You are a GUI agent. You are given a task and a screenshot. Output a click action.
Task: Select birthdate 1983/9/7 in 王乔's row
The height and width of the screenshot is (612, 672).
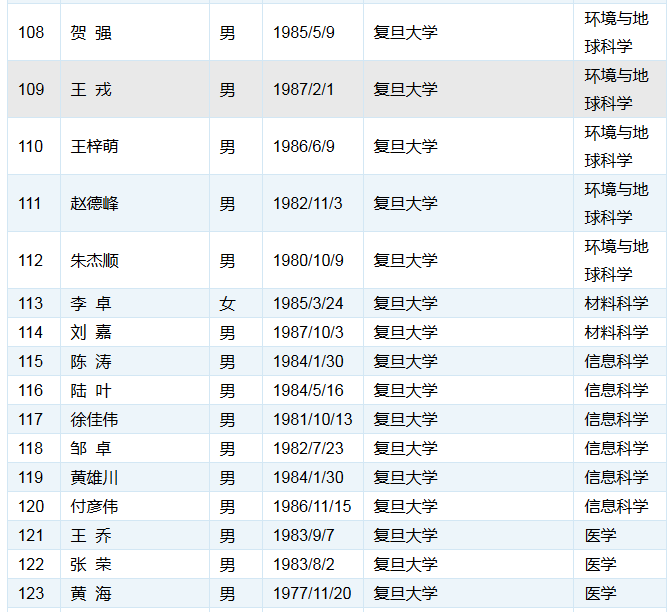pyautogui.click(x=303, y=536)
